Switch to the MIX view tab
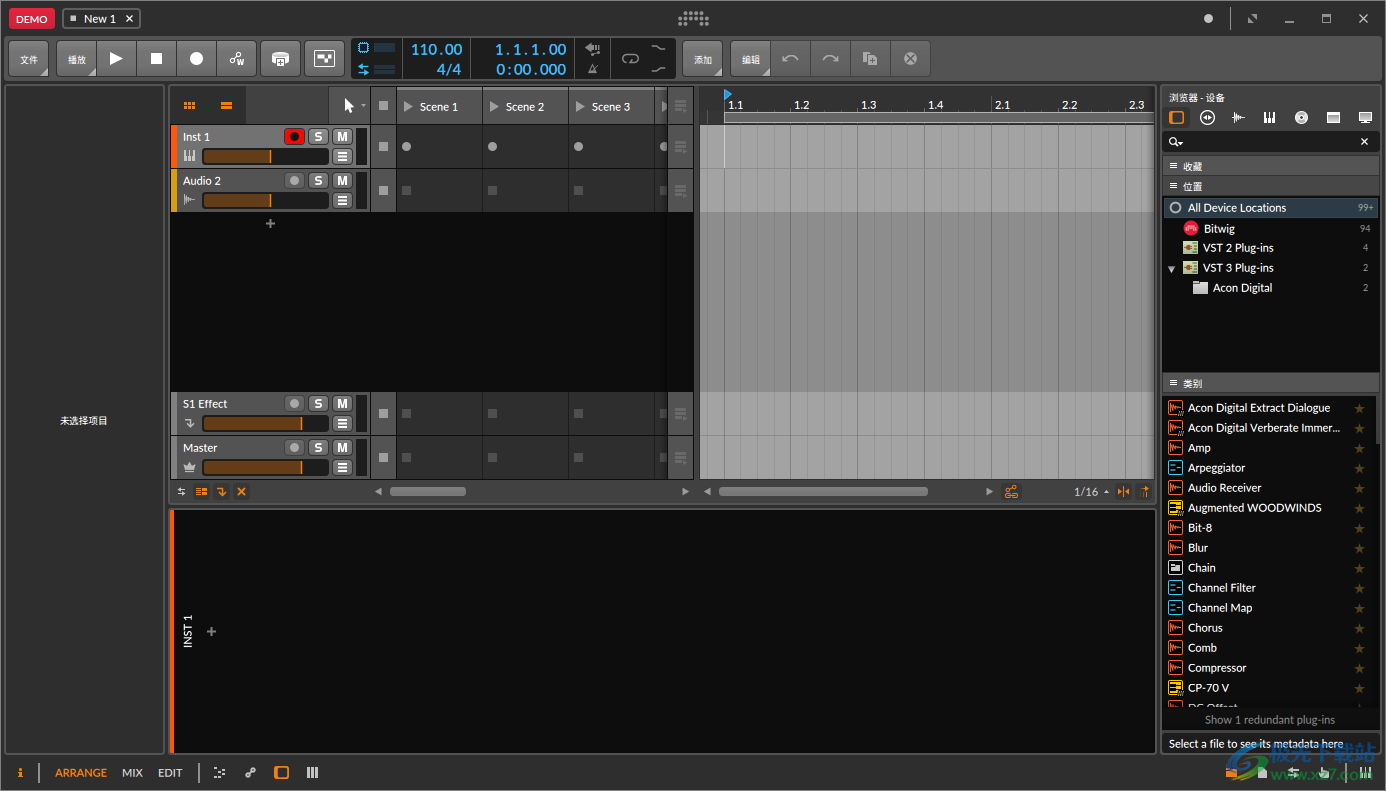Screen dimensions: 1386x791 coord(132,772)
